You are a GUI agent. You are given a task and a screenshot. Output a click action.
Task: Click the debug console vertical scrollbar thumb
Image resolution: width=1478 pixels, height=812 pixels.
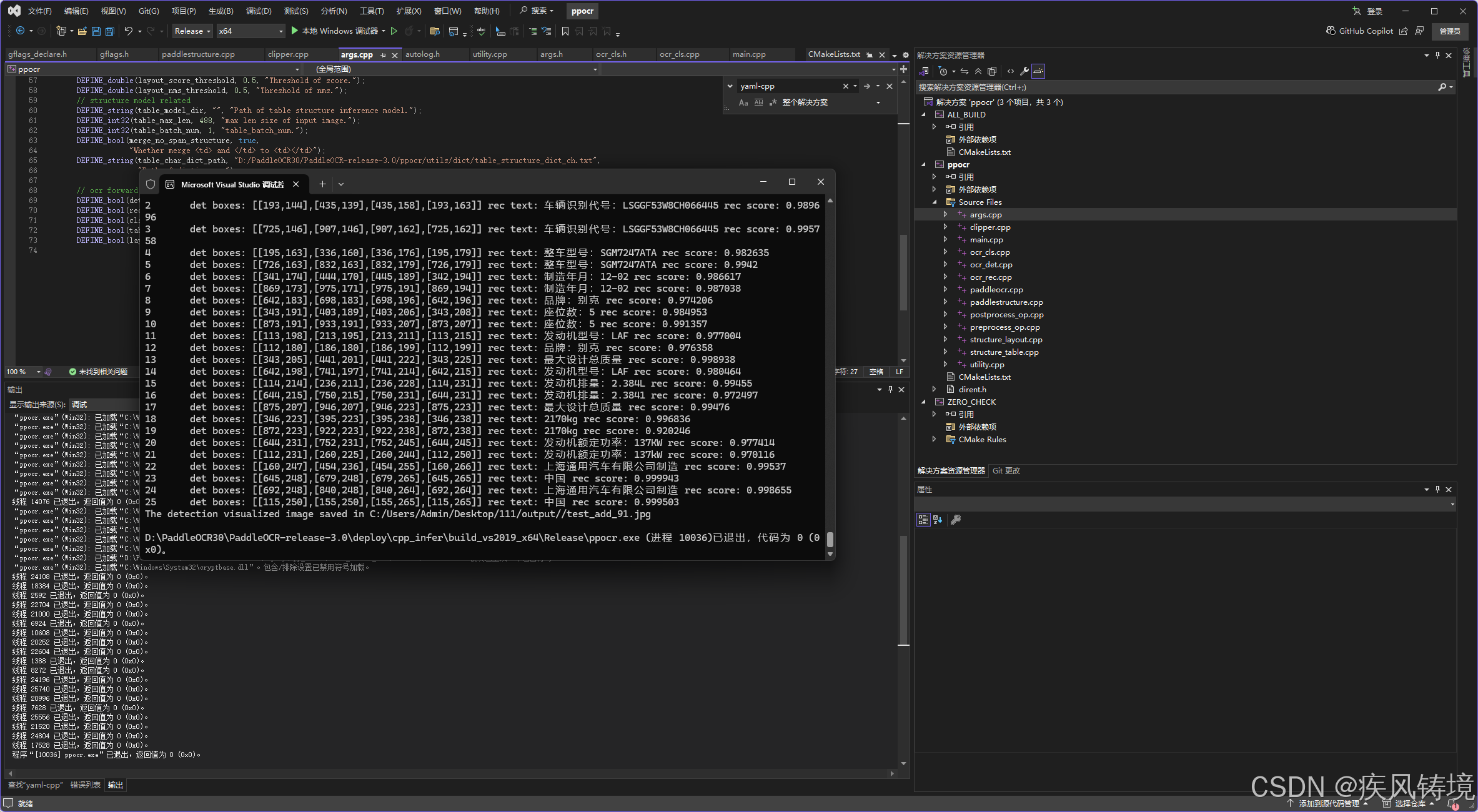(830, 539)
